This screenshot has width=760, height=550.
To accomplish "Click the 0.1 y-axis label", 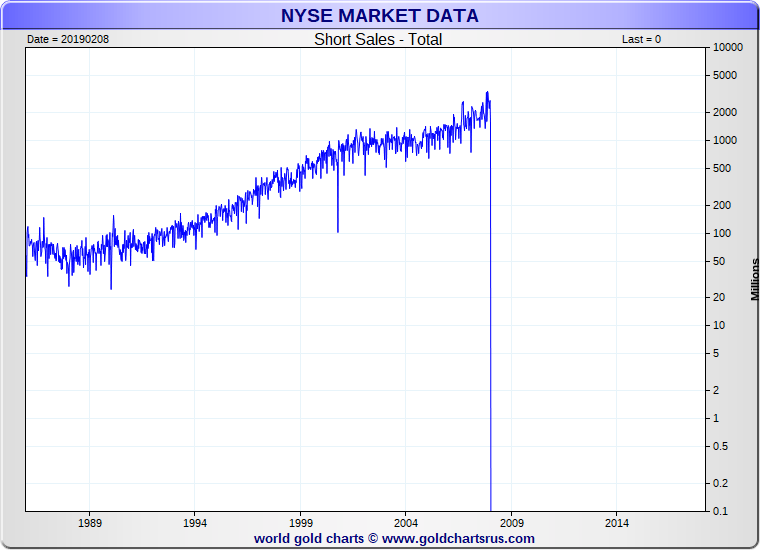I will [720, 511].
